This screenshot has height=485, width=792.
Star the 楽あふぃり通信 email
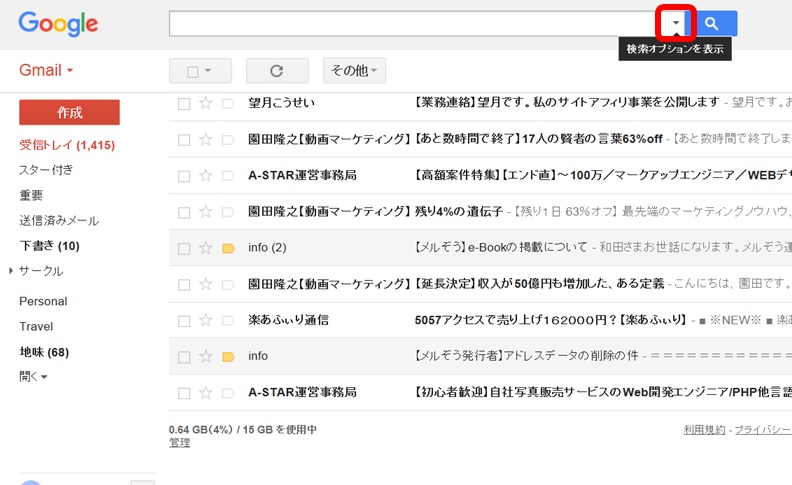coord(206,320)
